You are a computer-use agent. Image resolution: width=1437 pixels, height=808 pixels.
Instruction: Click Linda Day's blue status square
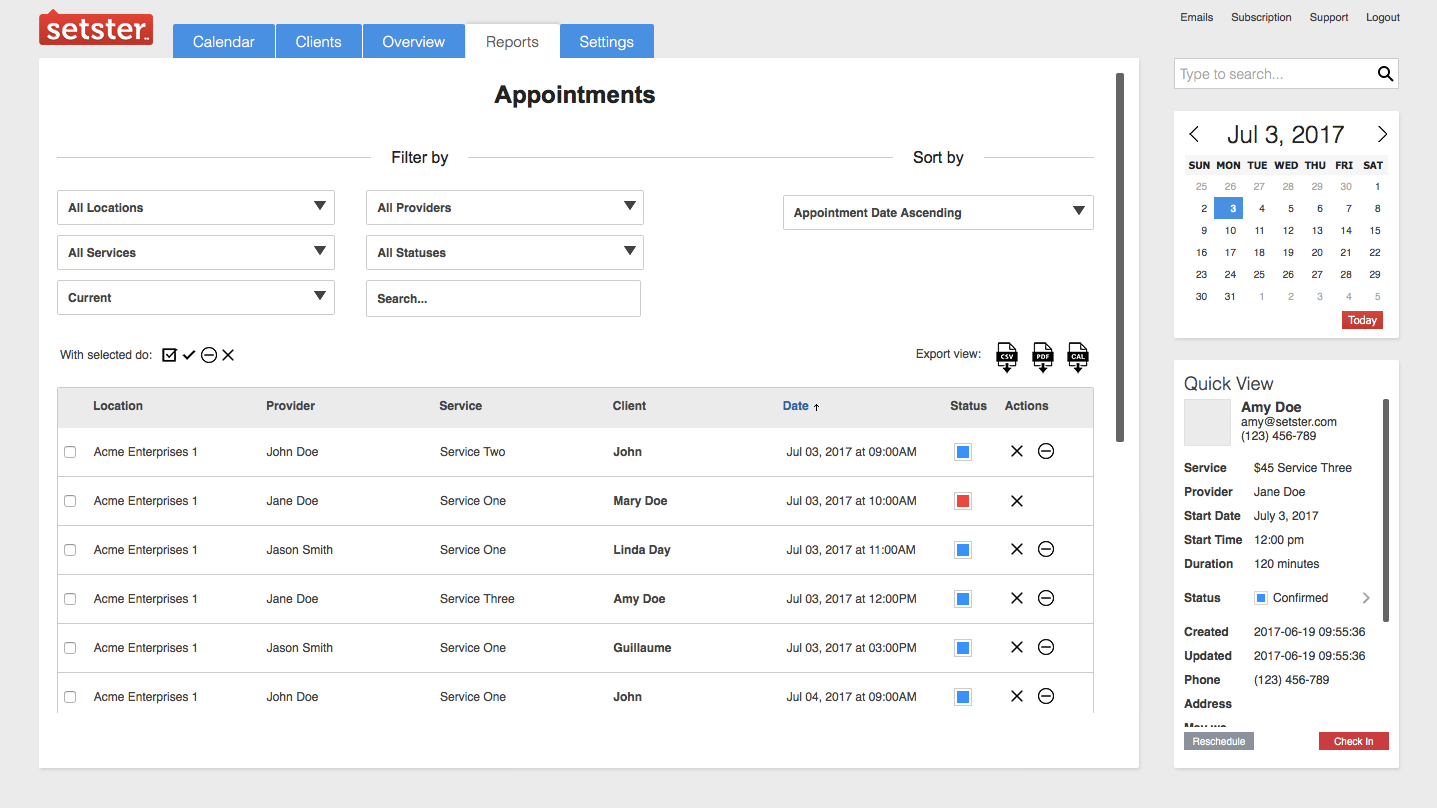point(963,550)
